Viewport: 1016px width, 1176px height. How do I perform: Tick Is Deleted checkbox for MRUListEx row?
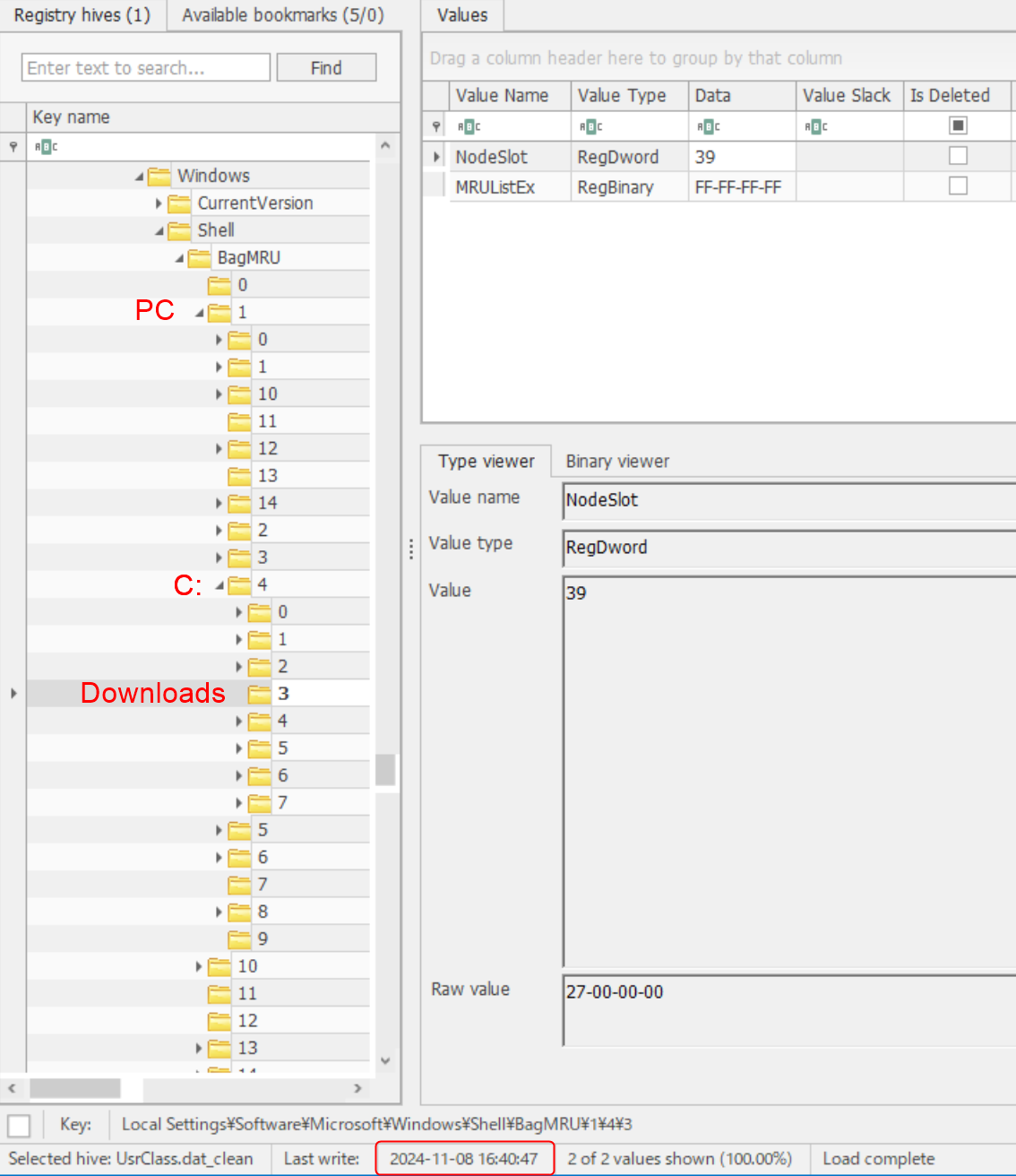click(958, 186)
